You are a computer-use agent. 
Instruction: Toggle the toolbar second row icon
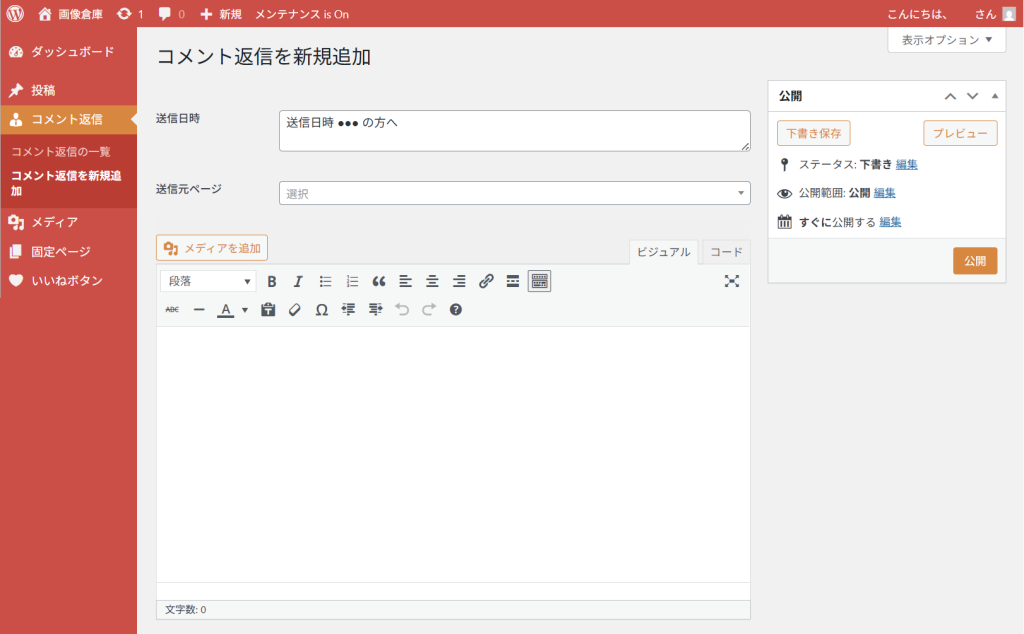[x=539, y=281]
